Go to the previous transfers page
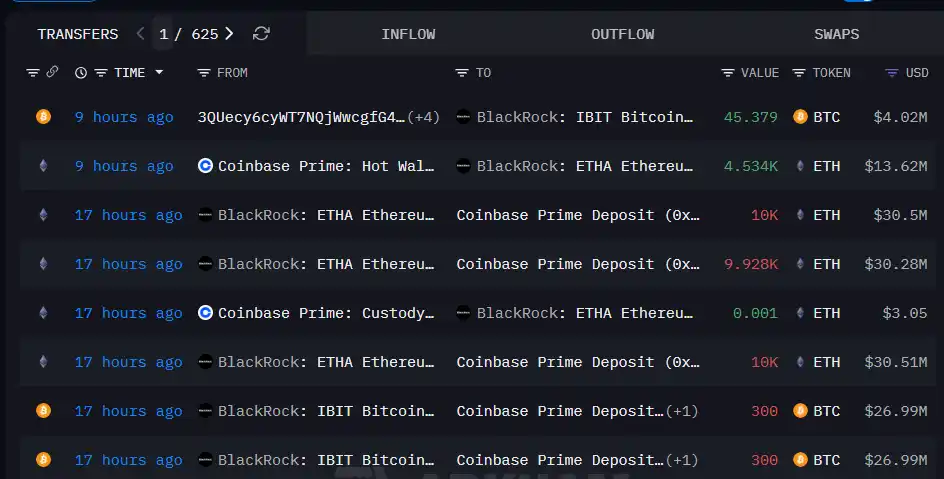The height and width of the screenshot is (479, 944). point(140,34)
